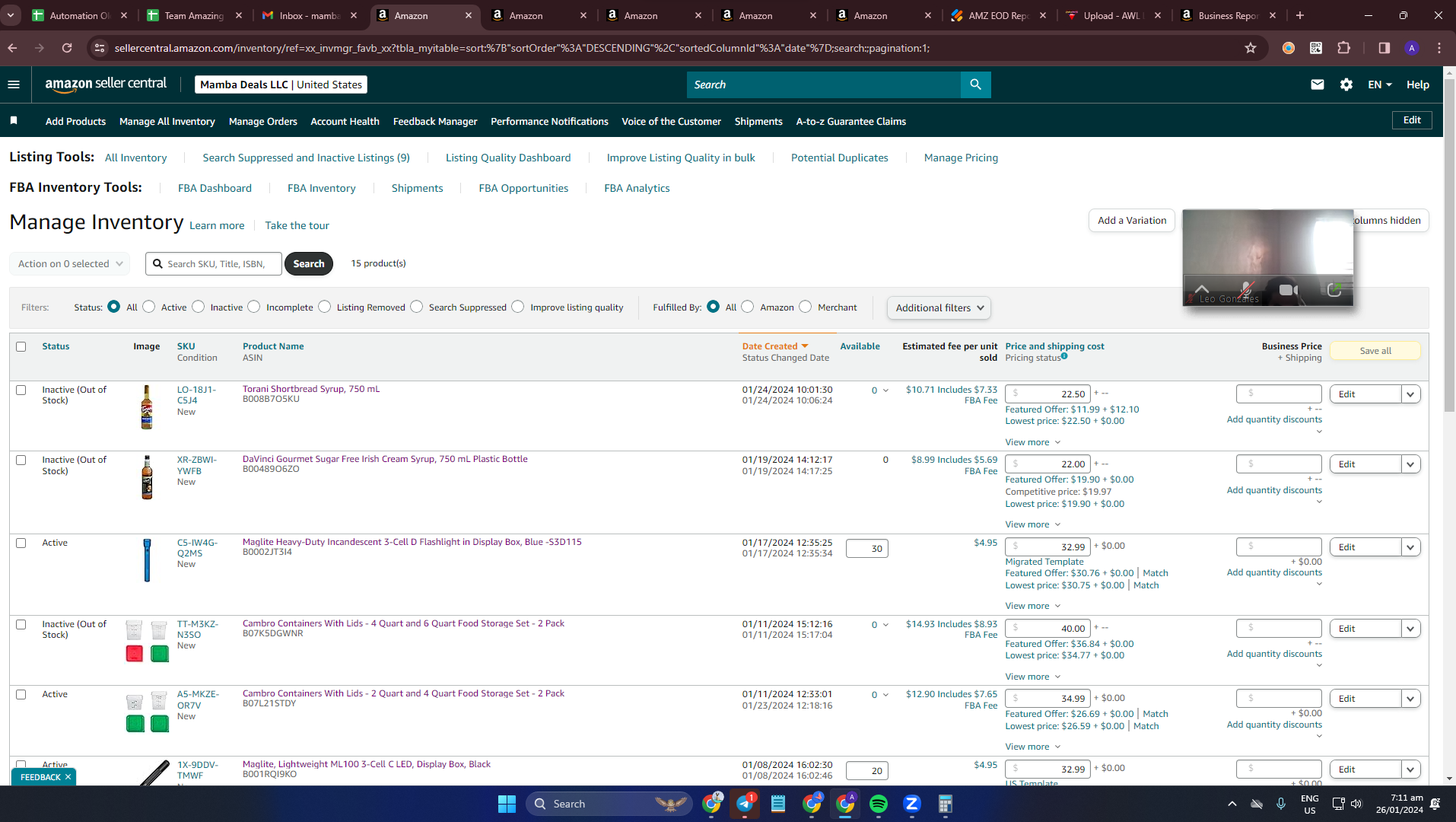Image resolution: width=1456 pixels, height=822 pixels.
Task: Open the messages envelope icon
Action: pos(1318,84)
